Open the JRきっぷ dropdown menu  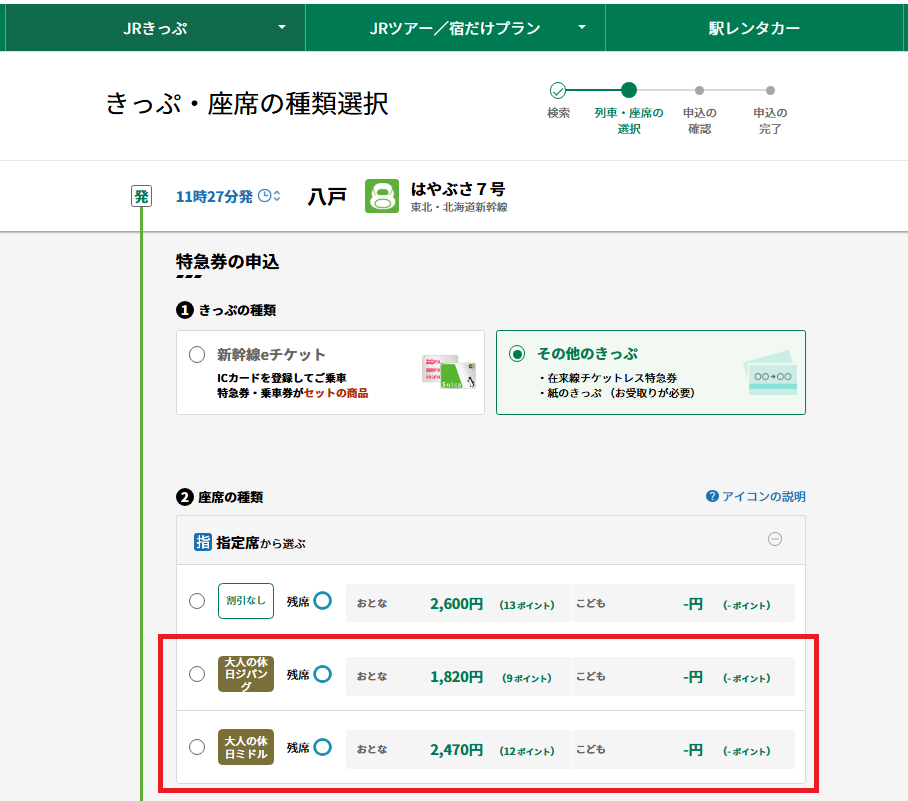(154, 28)
